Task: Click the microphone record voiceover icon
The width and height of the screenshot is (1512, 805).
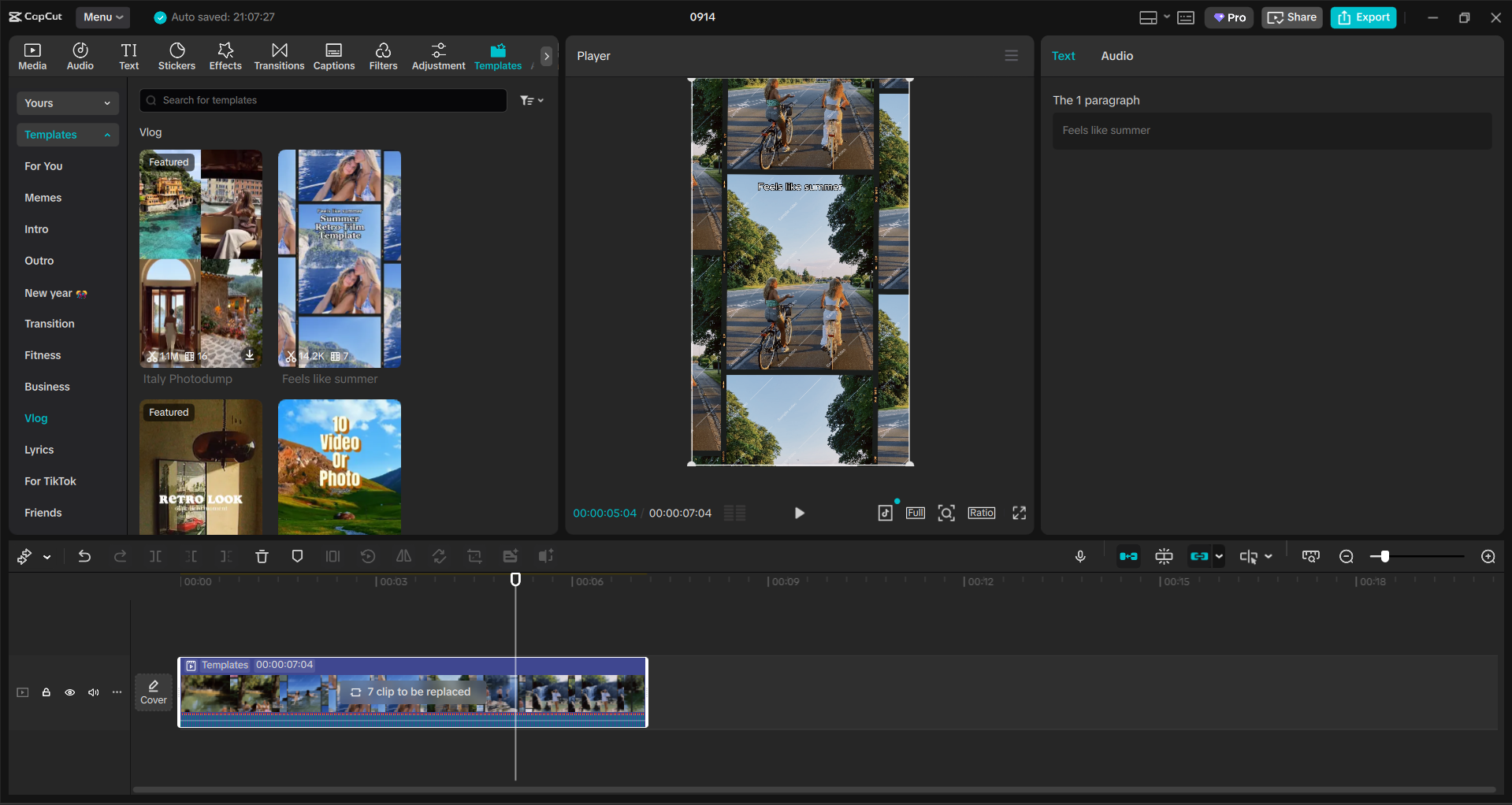Action: [1080, 557]
